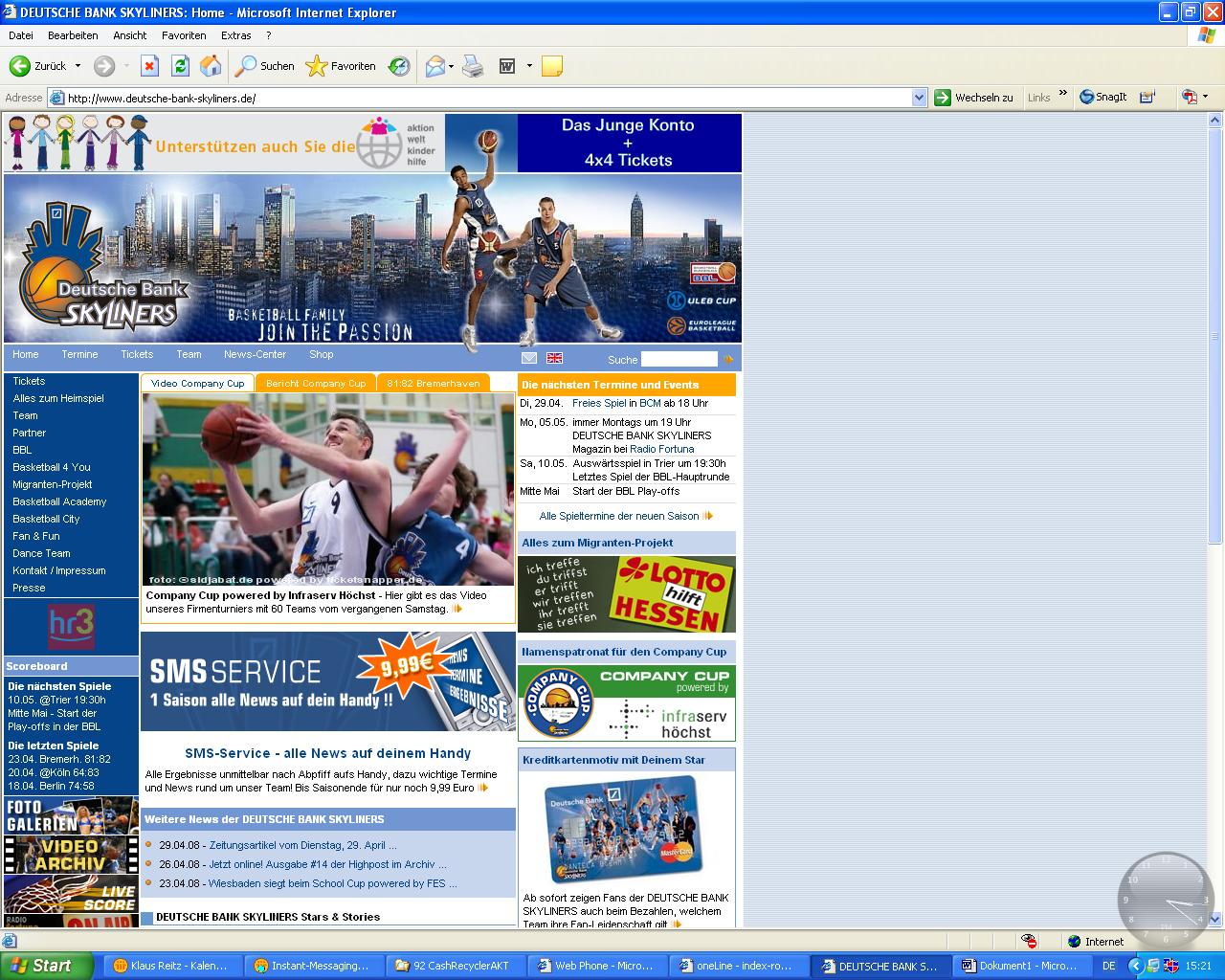Open the SMS Service 9,99€ banner
Viewport: 1225px width, 980px height.
pyautogui.click(x=327, y=681)
